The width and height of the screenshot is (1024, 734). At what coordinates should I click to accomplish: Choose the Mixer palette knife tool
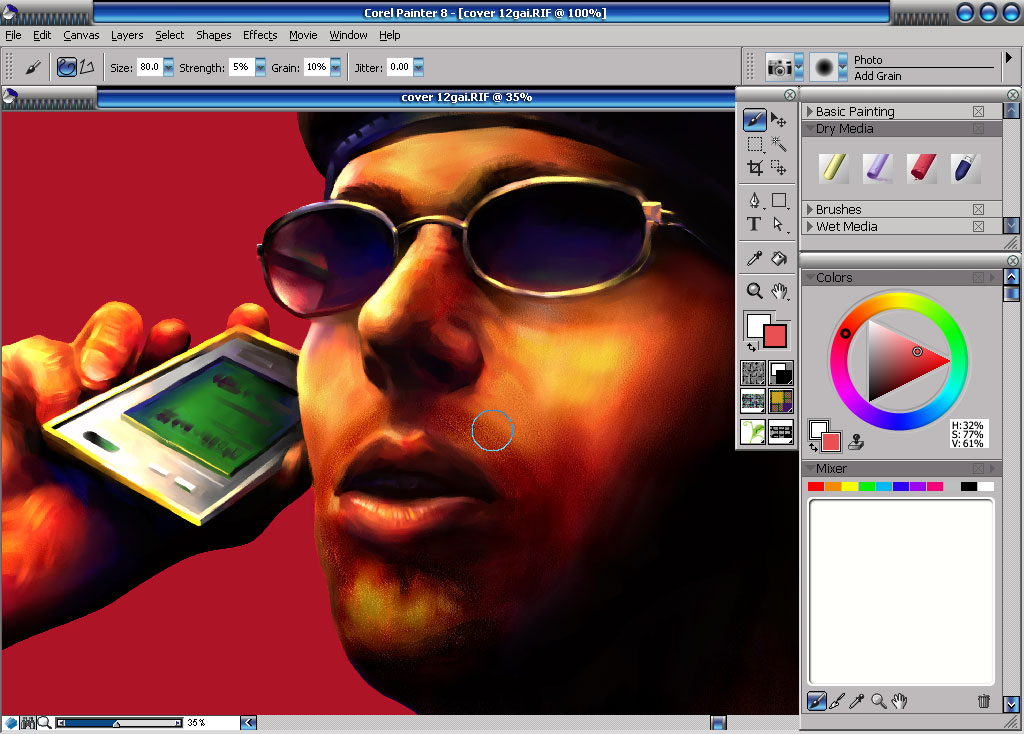[837, 701]
